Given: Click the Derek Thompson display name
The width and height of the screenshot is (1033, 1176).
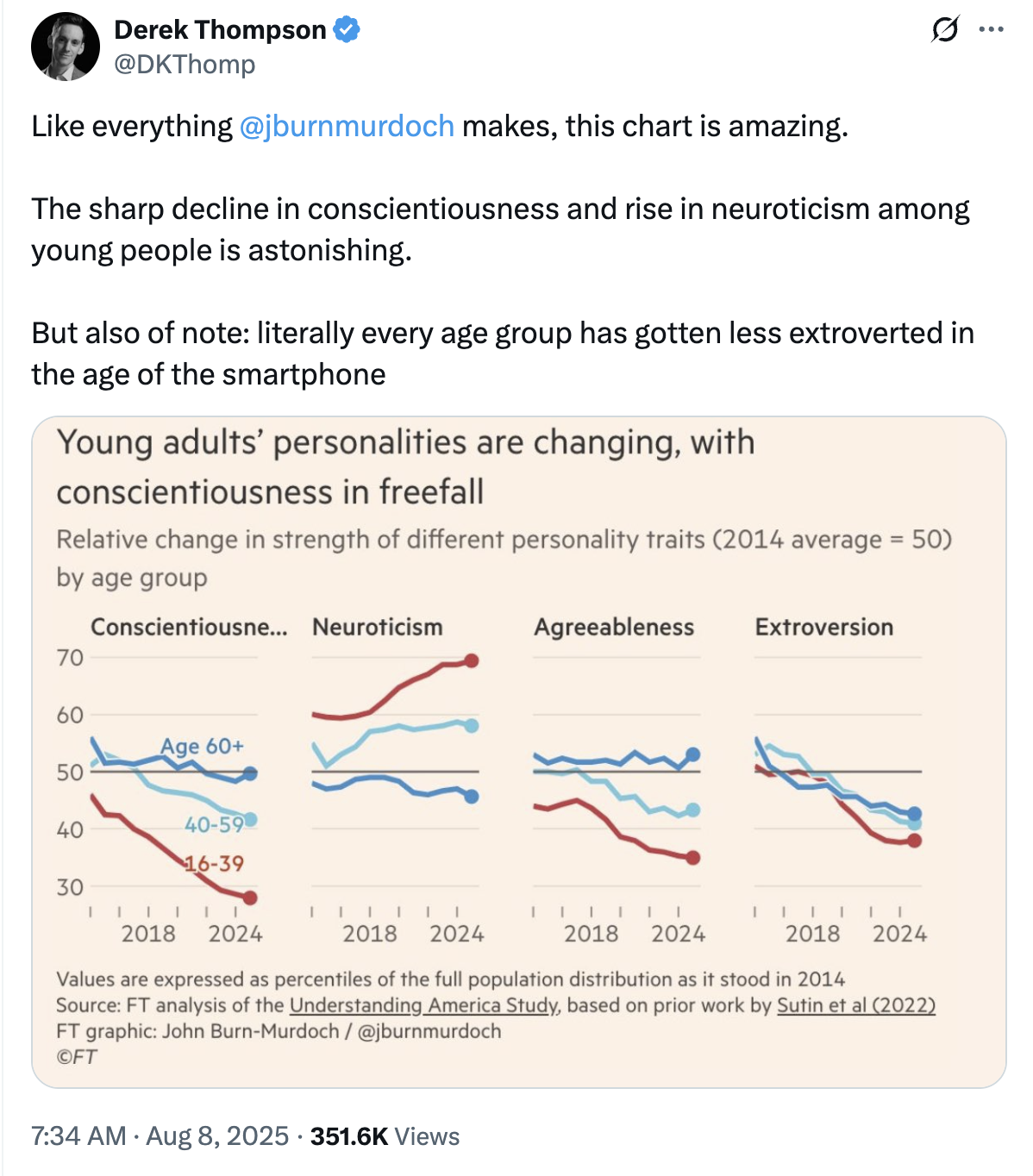Looking at the screenshot, I should click(220, 29).
